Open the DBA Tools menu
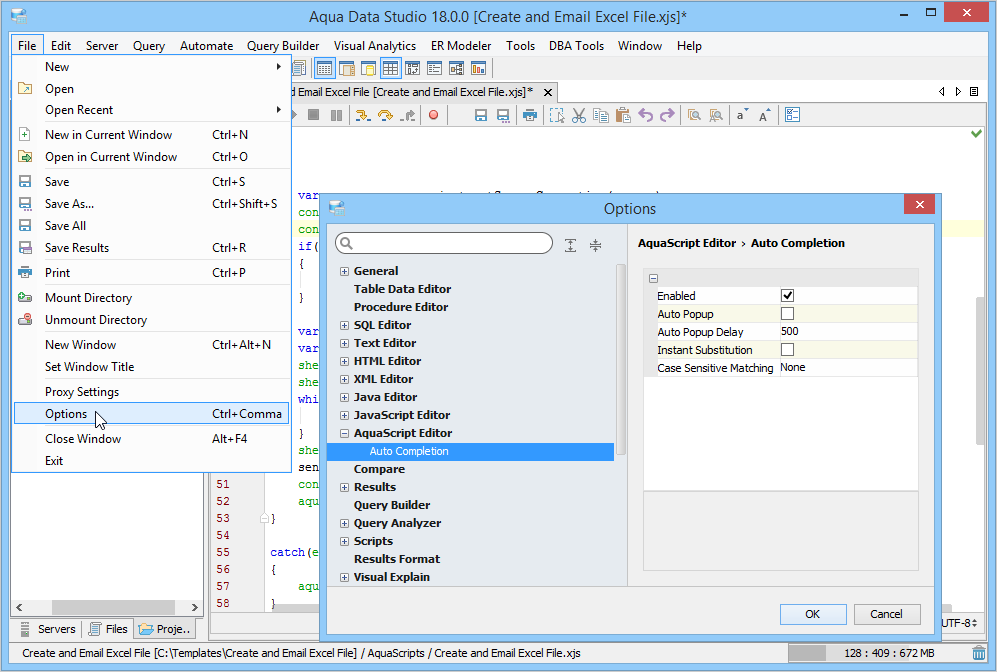997x672 pixels. pyautogui.click(x=576, y=46)
